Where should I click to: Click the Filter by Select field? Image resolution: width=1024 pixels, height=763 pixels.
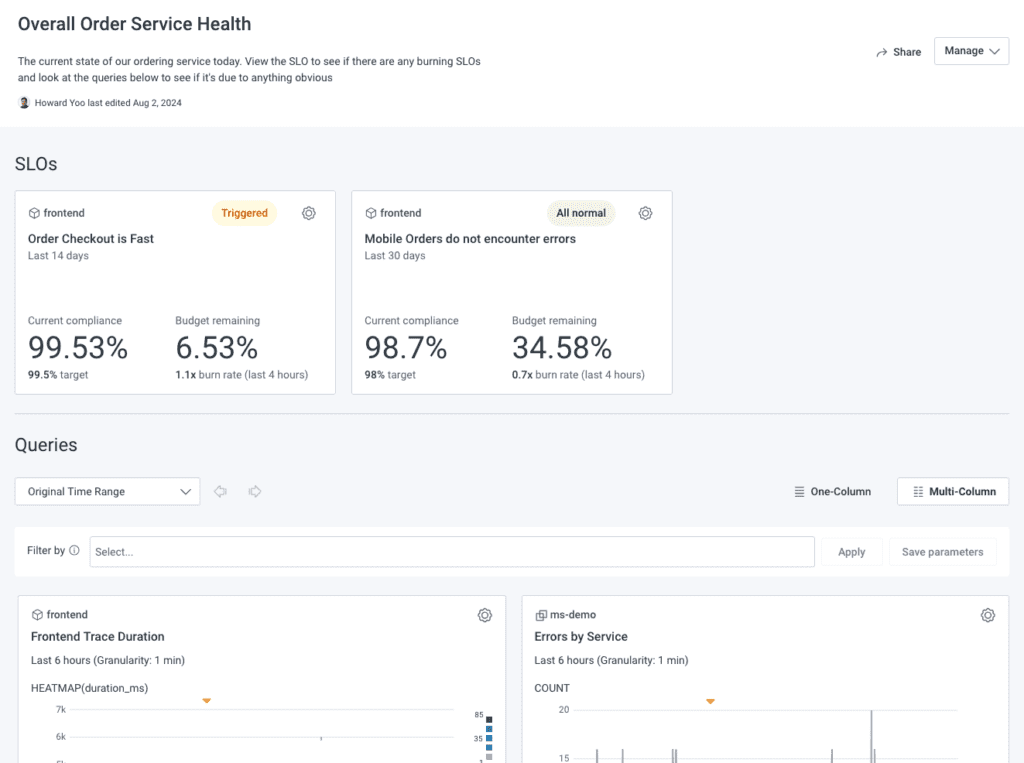pyautogui.click(x=451, y=552)
